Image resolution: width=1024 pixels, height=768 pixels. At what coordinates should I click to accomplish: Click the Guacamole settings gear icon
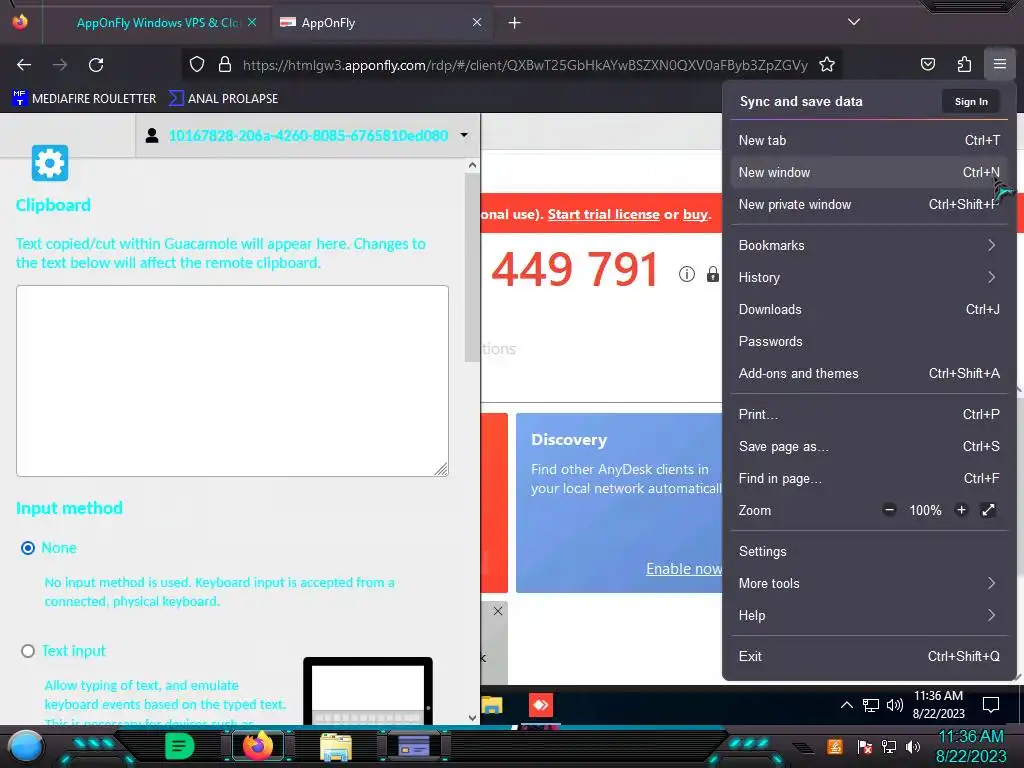[50, 163]
